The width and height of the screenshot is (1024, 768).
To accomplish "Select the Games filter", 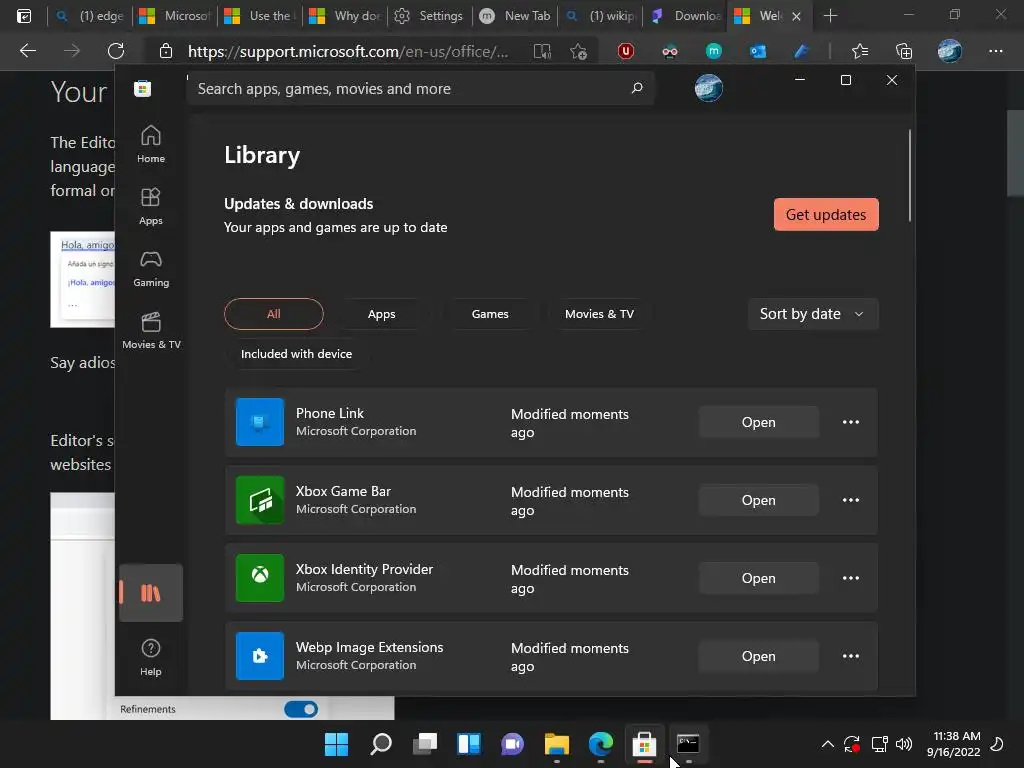I will pyautogui.click(x=490, y=314).
